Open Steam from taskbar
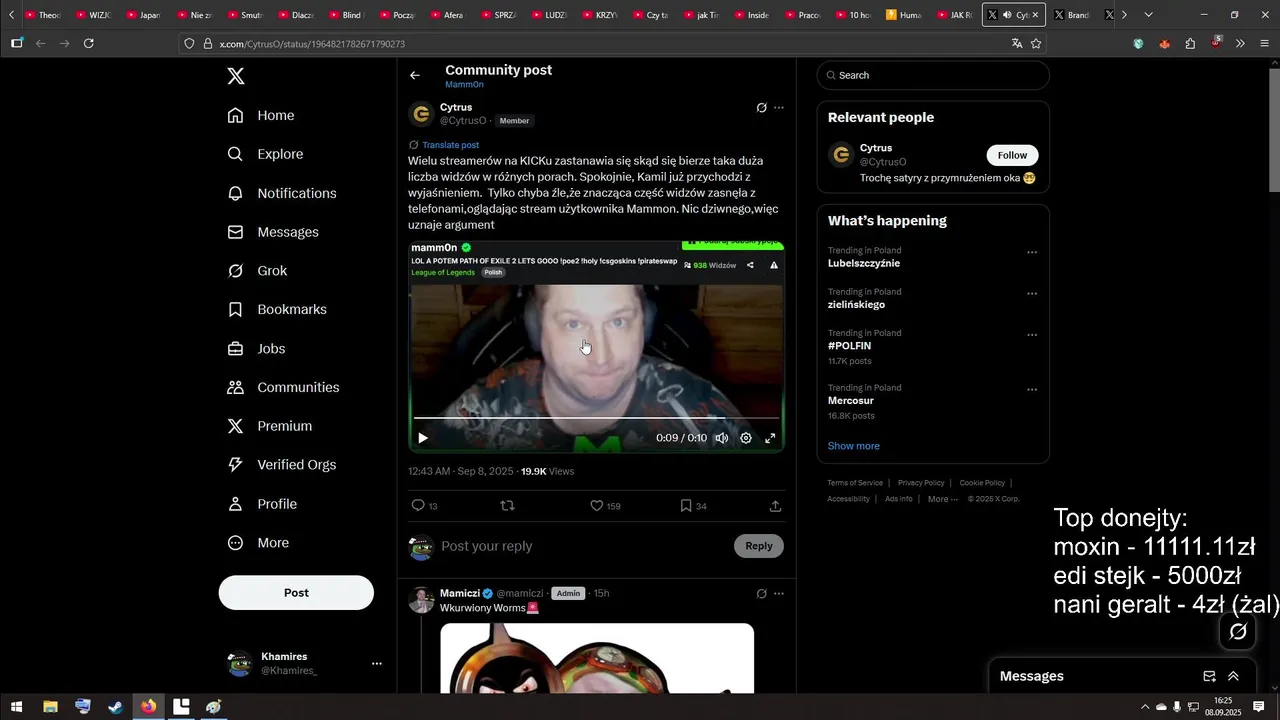Viewport: 1280px width, 720px height. coord(115,706)
